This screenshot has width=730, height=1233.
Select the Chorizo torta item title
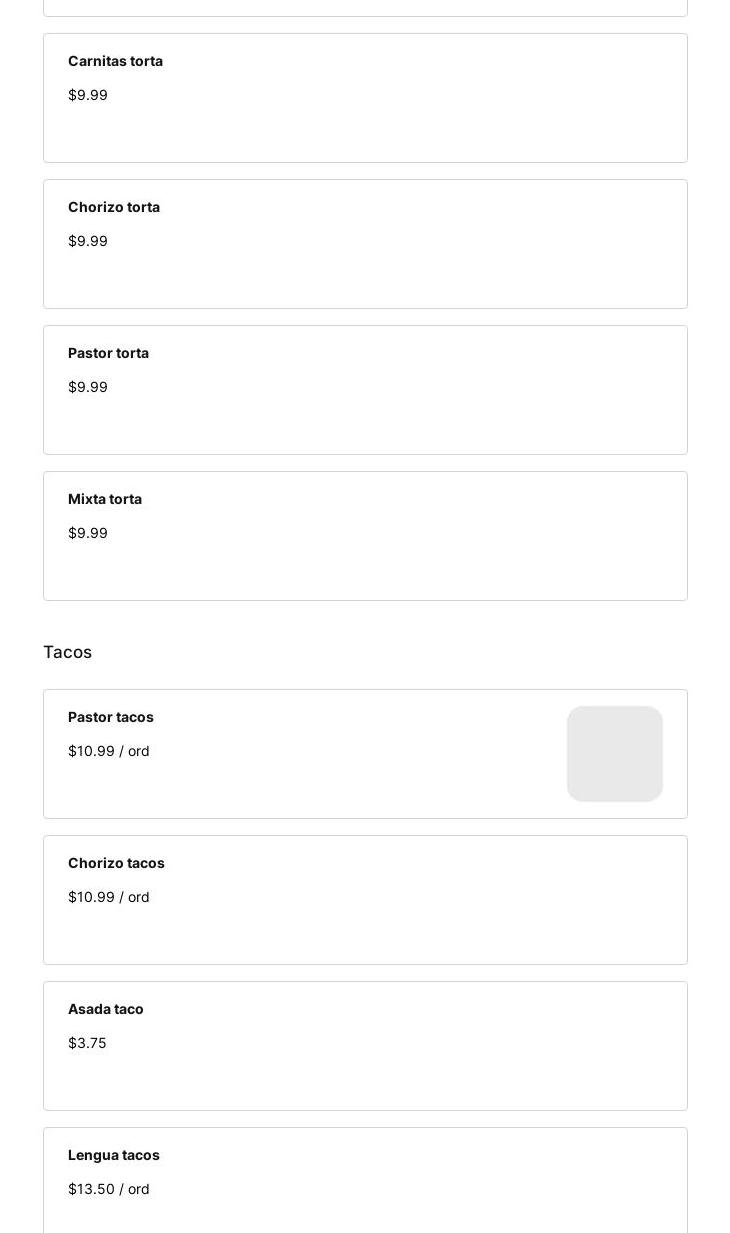pyautogui.click(x=114, y=207)
